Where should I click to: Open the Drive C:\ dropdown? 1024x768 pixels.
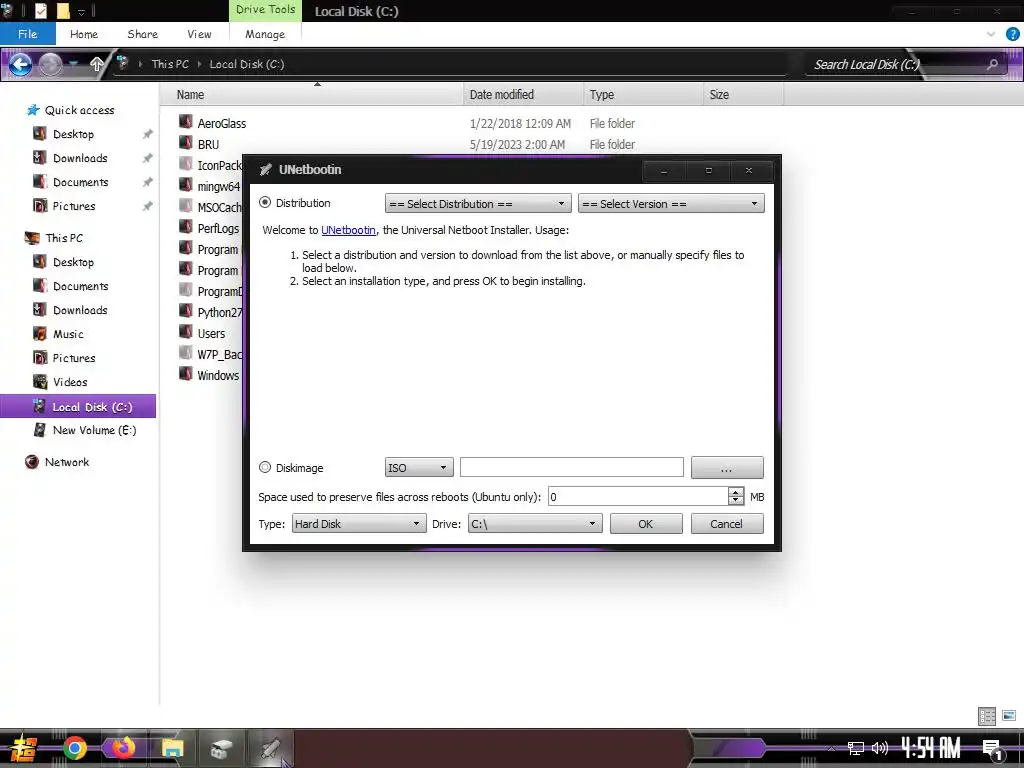[535, 524]
